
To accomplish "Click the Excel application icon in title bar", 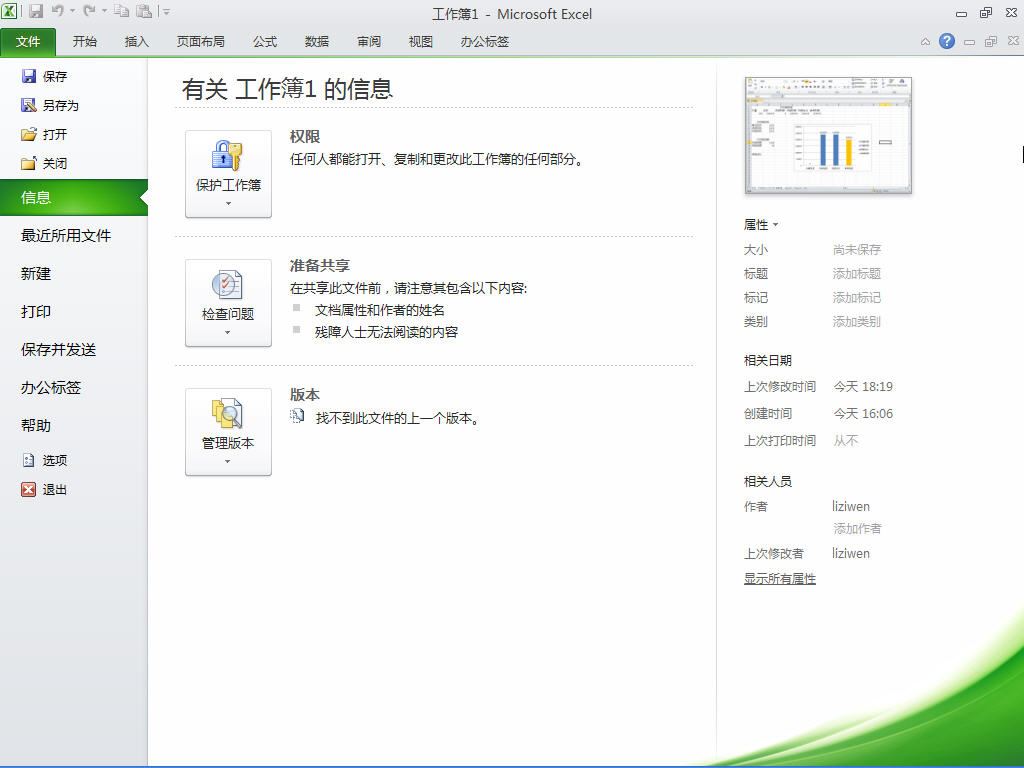I will pyautogui.click(x=9, y=10).
